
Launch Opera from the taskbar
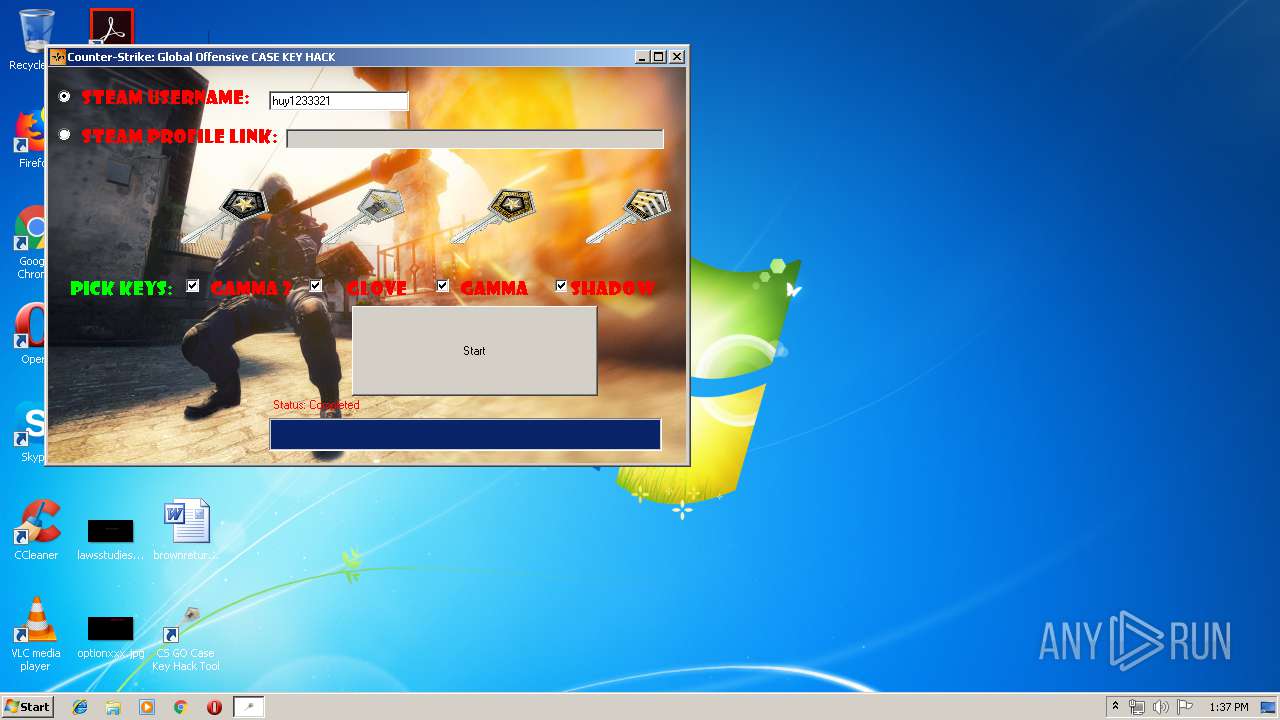point(214,707)
